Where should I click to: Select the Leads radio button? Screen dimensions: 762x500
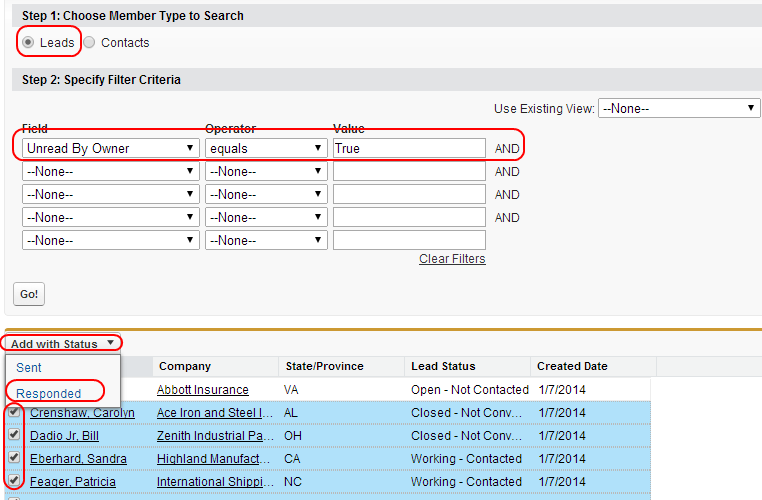pyautogui.click(x=28, y=42)
